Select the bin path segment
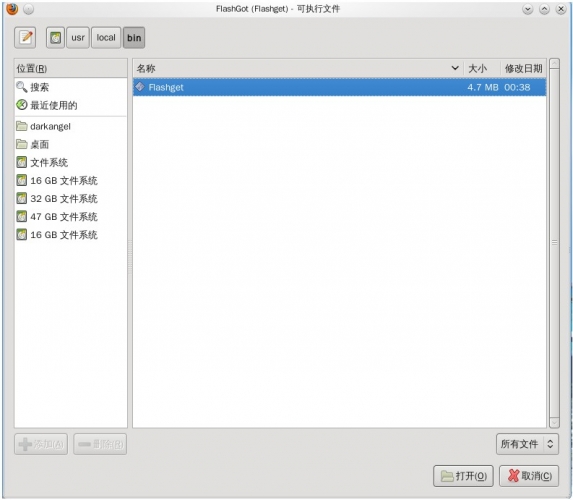 [134, 38]
